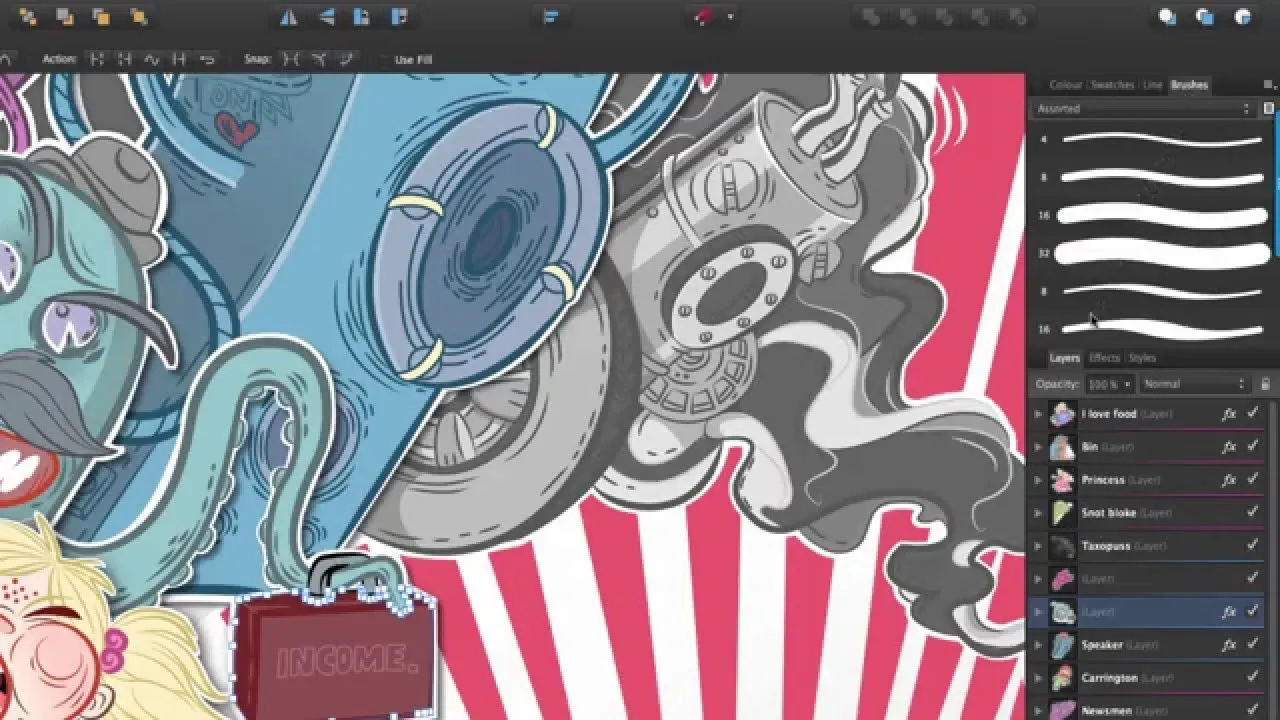This screenshot has width=1280, height=720.
Task: Expand the Snot bloke layer
Action: [1038, 512]
